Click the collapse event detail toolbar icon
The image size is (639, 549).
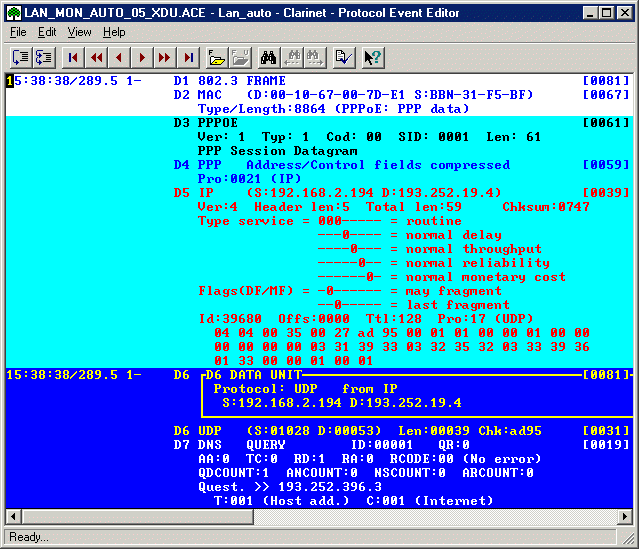[x=20, y=57]
